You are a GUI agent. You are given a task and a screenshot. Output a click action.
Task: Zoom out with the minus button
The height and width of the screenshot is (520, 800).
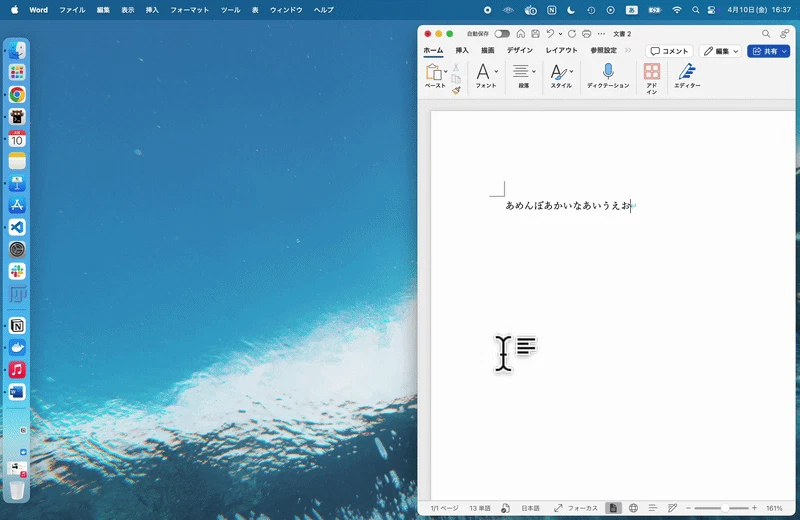click(688, 508)
